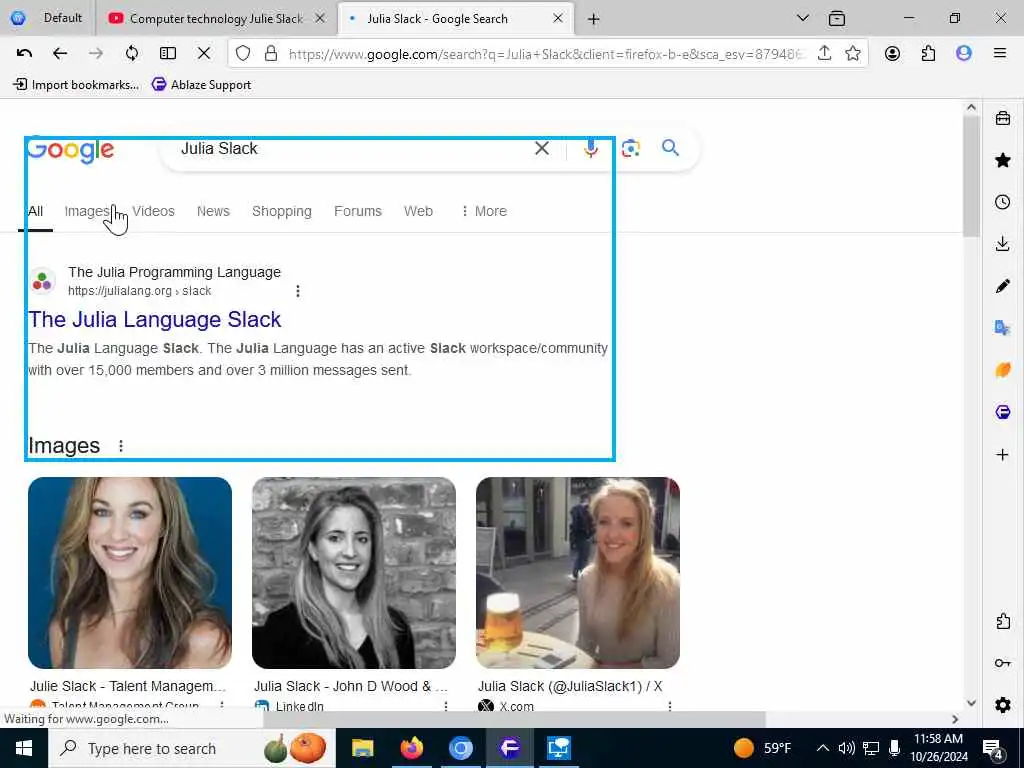Expand the More search filters menu
The height and width of the screenshot is (768, 1024).
(x=484, y=211)
